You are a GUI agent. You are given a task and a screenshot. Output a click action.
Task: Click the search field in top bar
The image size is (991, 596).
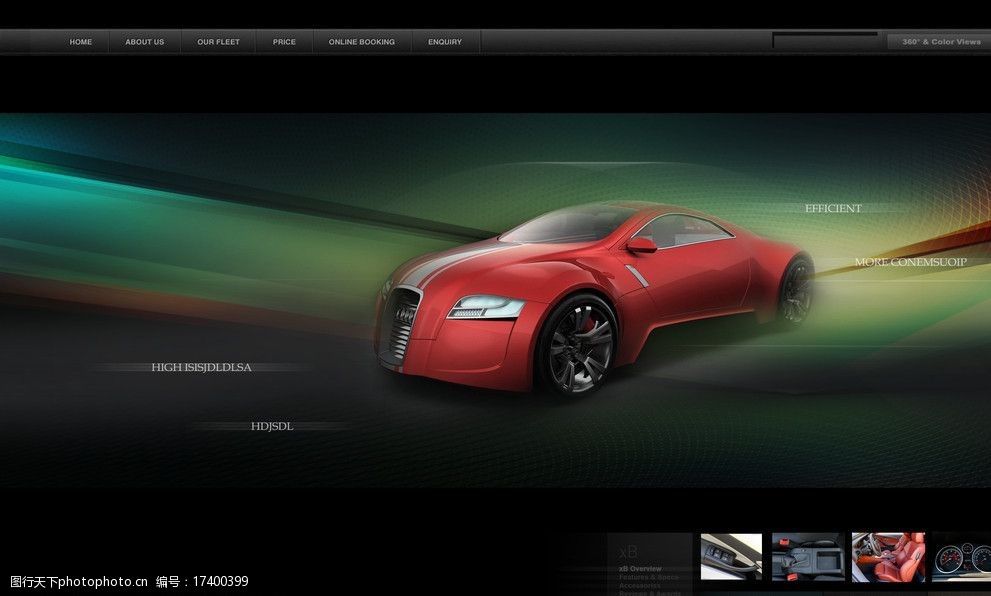pos(825,42)
